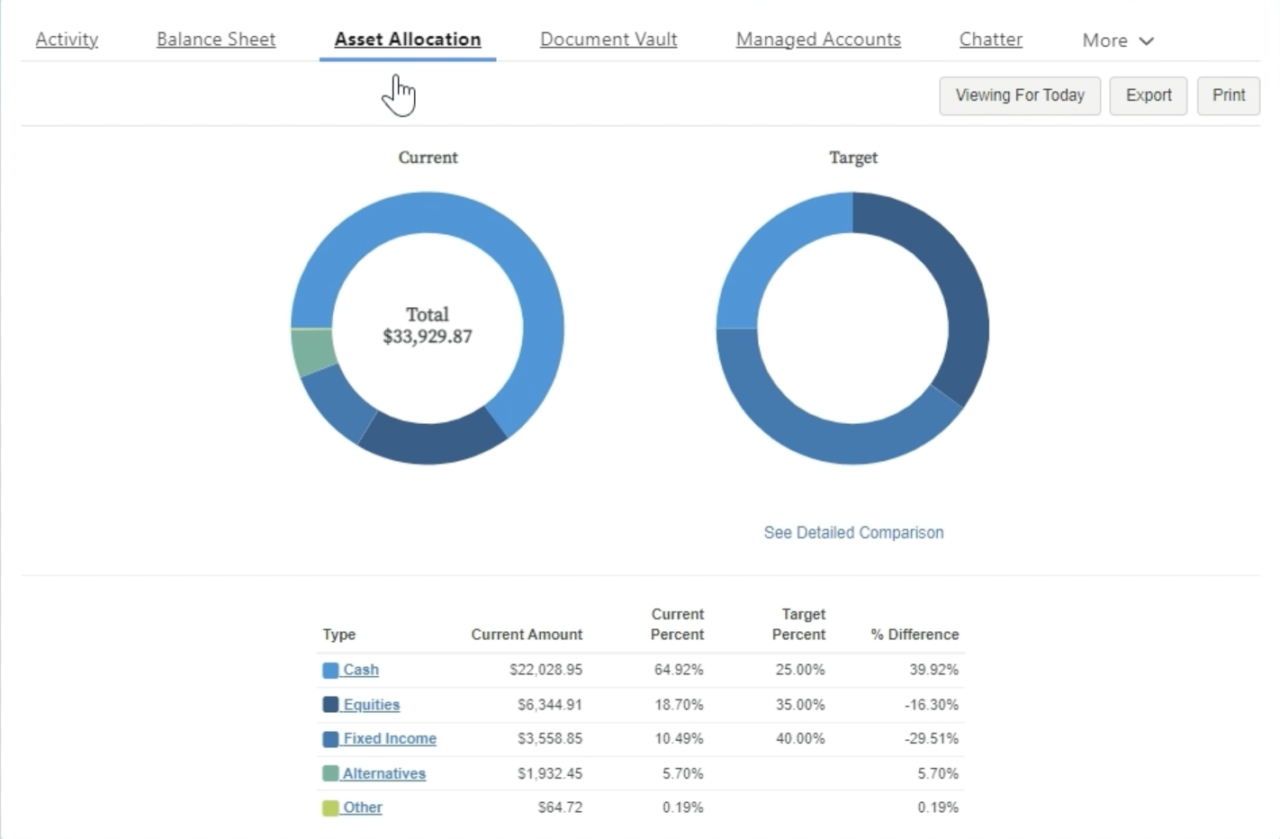The width and height of the screenshot is (1280, 839).
Task: Click the Fixed Income legend square
Action: click(x=329, y=738)
